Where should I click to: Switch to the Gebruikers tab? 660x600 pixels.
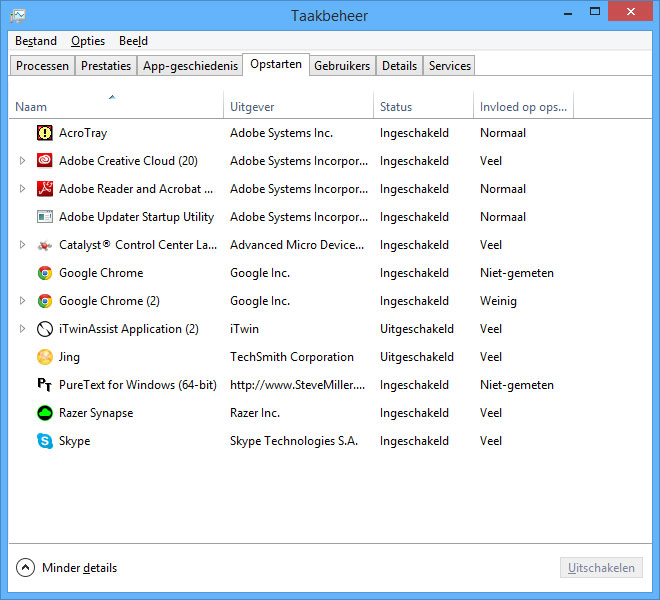(x=342, y=66)
